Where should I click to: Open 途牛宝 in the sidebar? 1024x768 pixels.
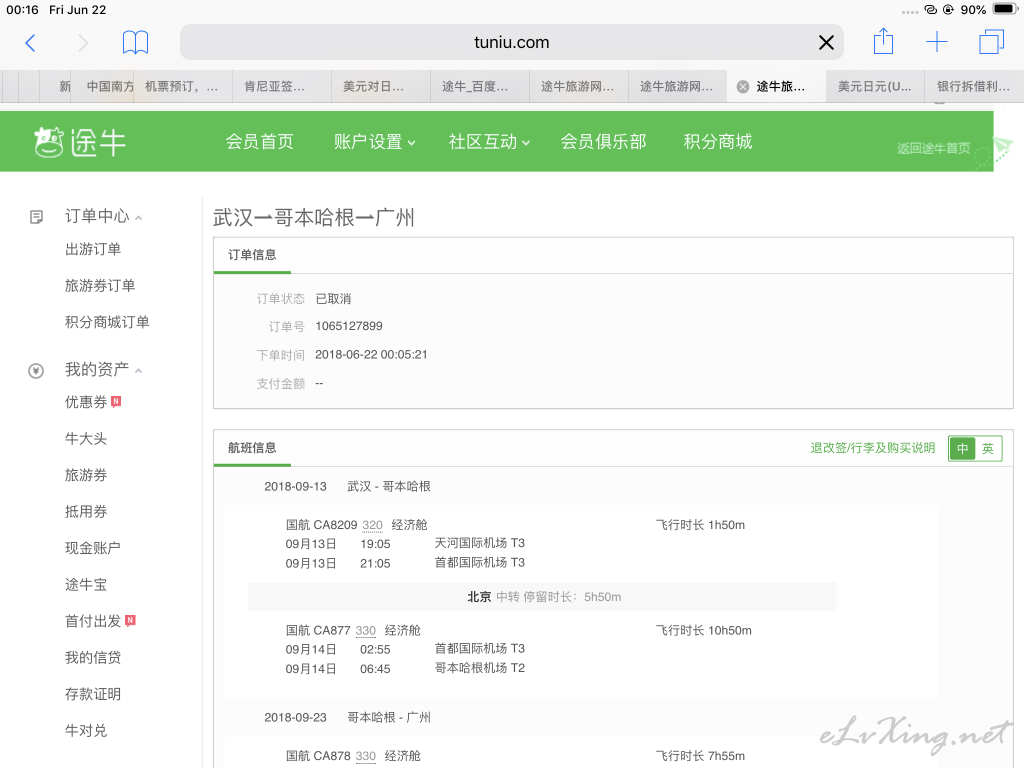(x=86, y=584)
